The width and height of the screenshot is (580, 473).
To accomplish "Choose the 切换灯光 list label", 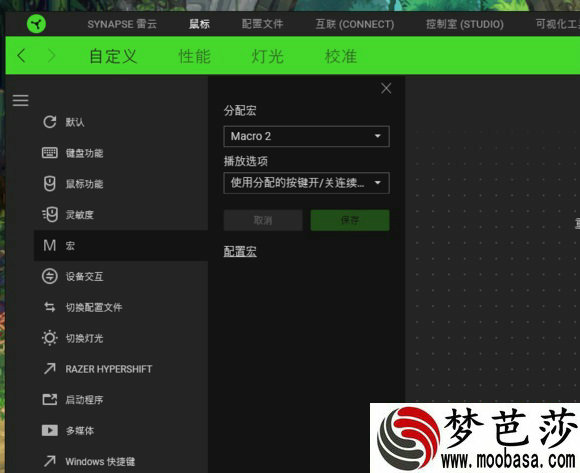I will tap(84, 338).
